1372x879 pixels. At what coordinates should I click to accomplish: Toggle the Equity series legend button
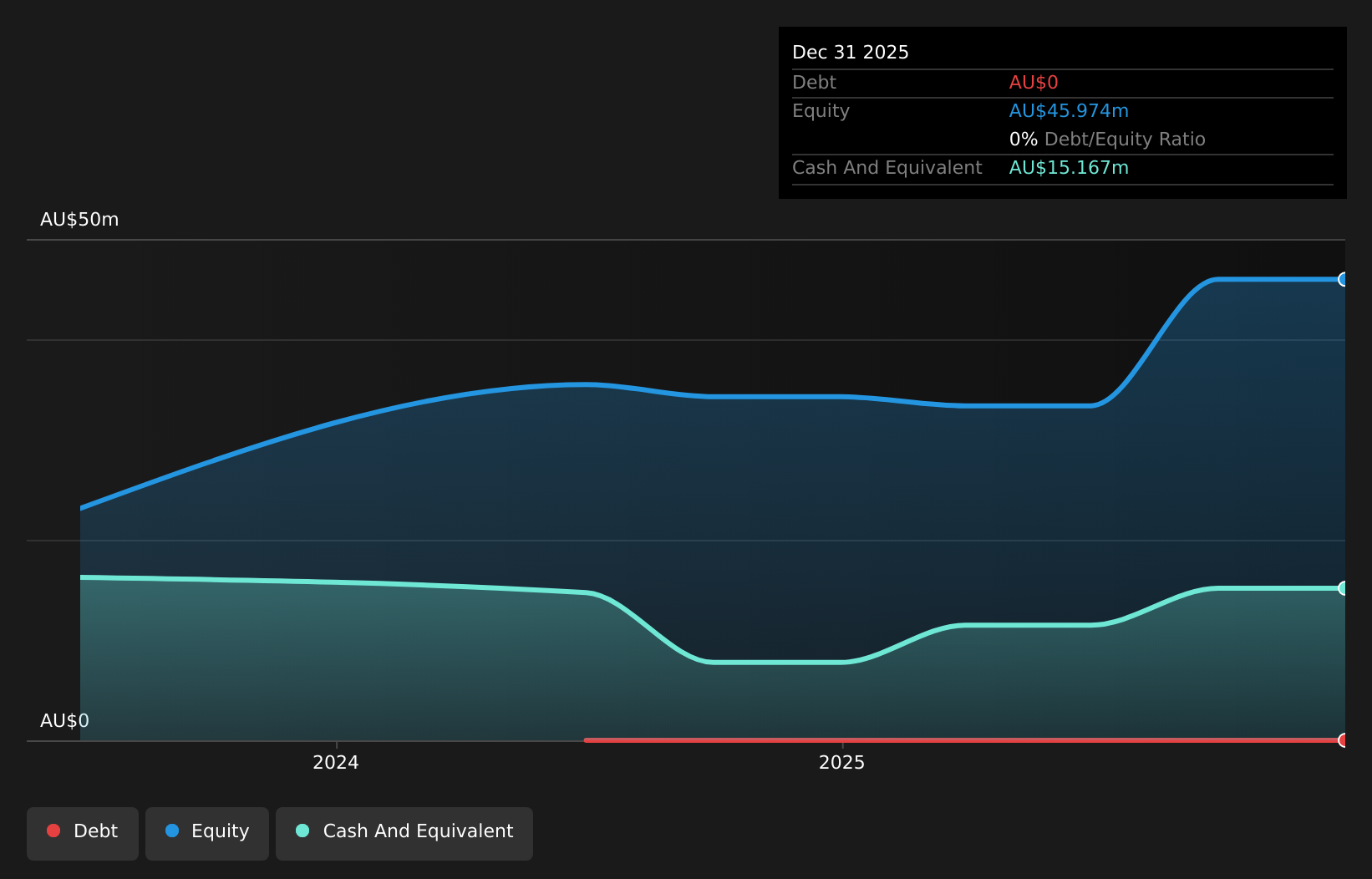click(207, 833)
